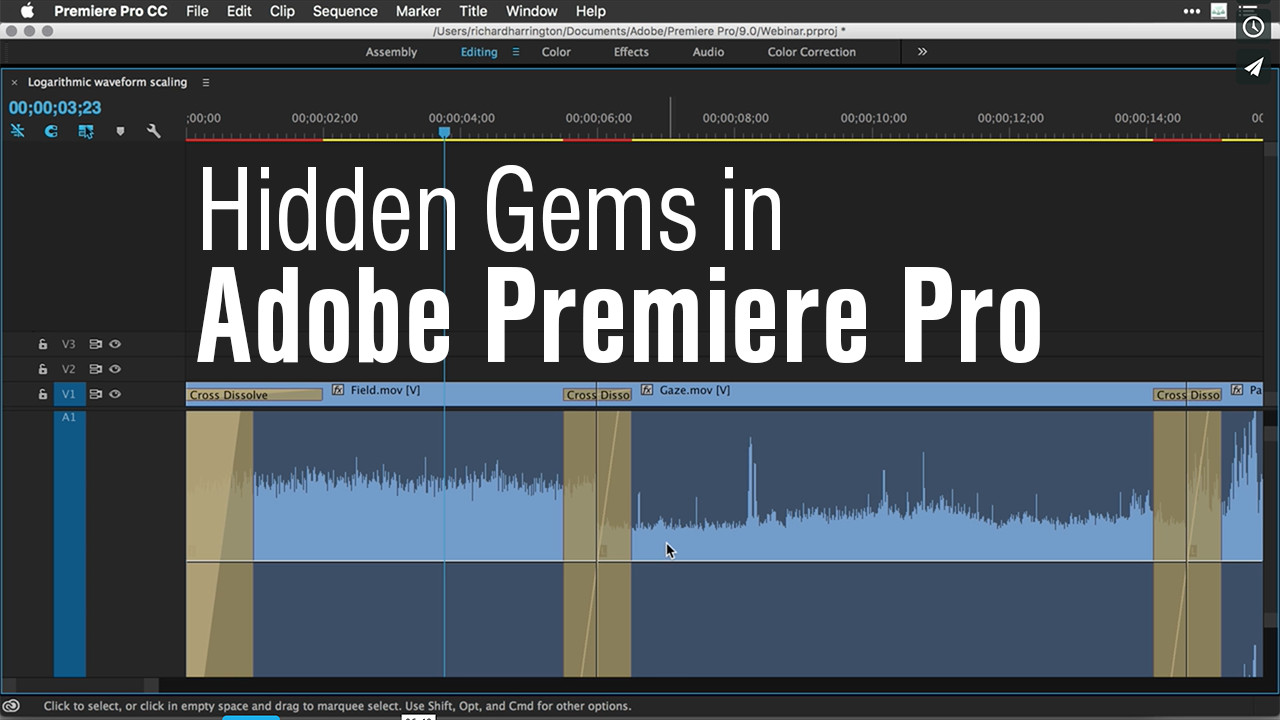Open the timeline panel hamburger menu
This screenshot has height=720, width=1280.
(206, 82)
